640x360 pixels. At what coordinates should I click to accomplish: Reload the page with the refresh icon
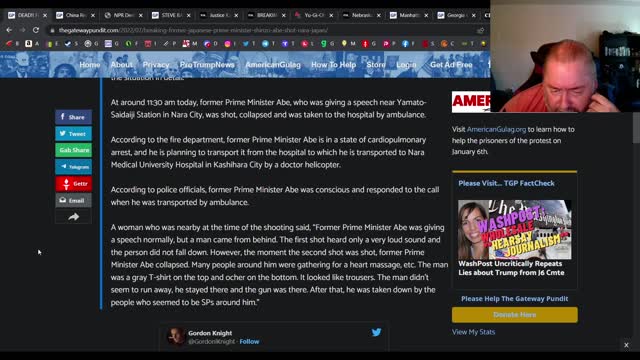[x=36, y=30]
